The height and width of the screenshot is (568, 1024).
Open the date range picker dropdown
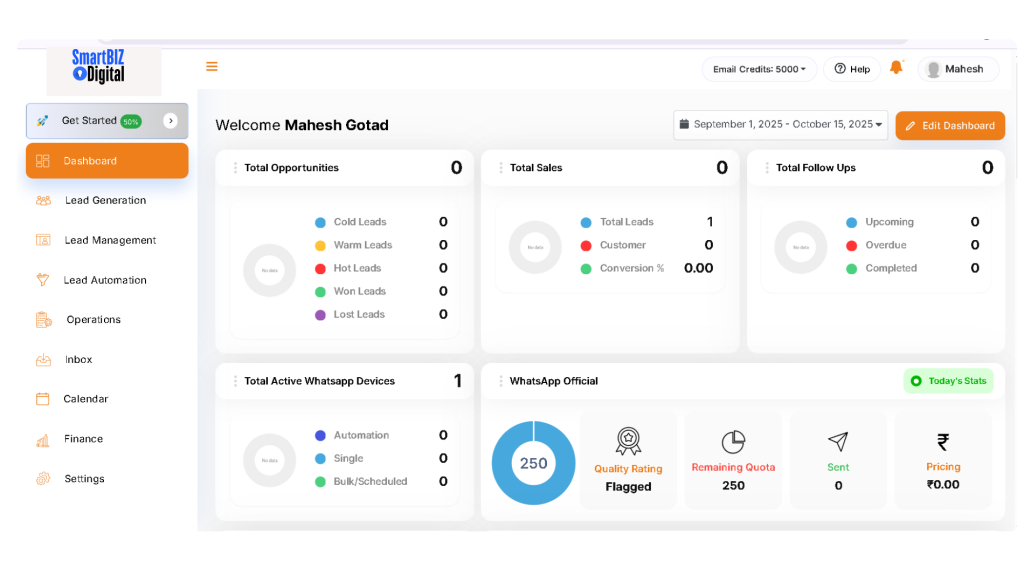tap(780, 125)
